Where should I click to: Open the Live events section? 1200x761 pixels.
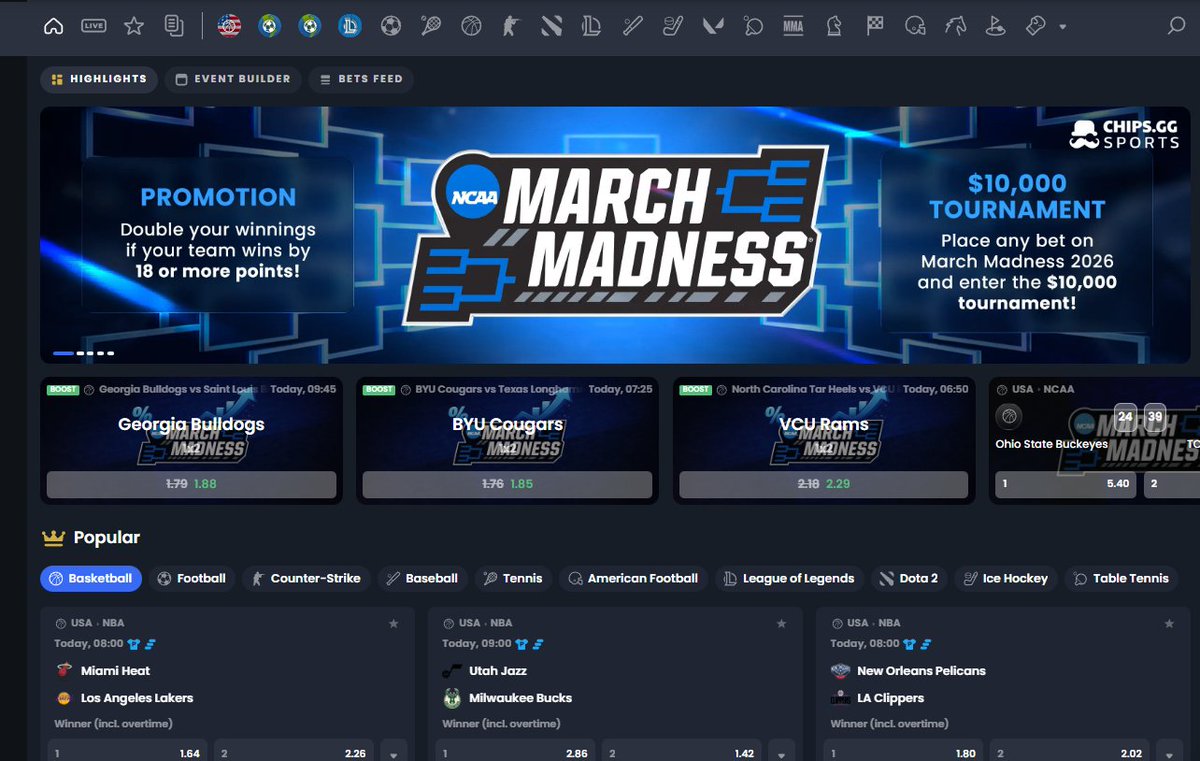tap(93, 26)
